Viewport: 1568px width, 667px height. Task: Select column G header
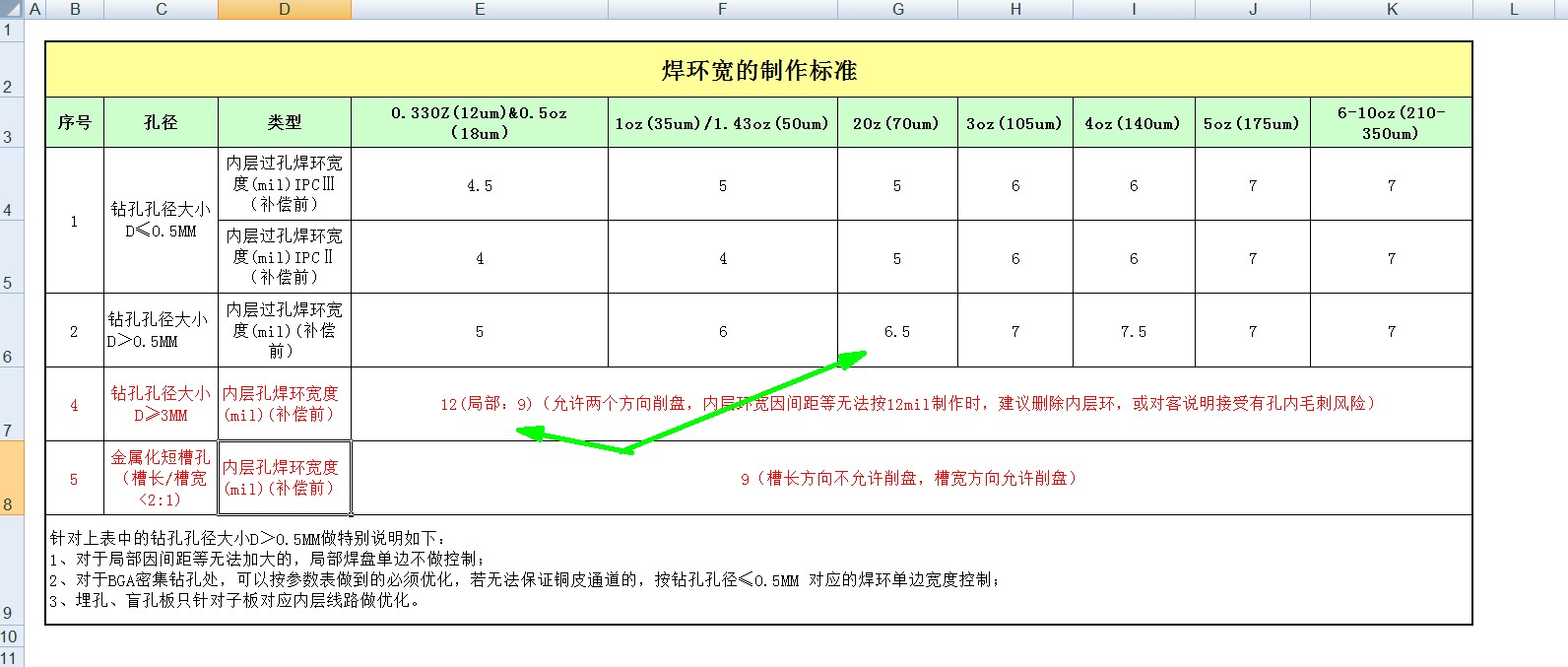[x=897, y=9]
